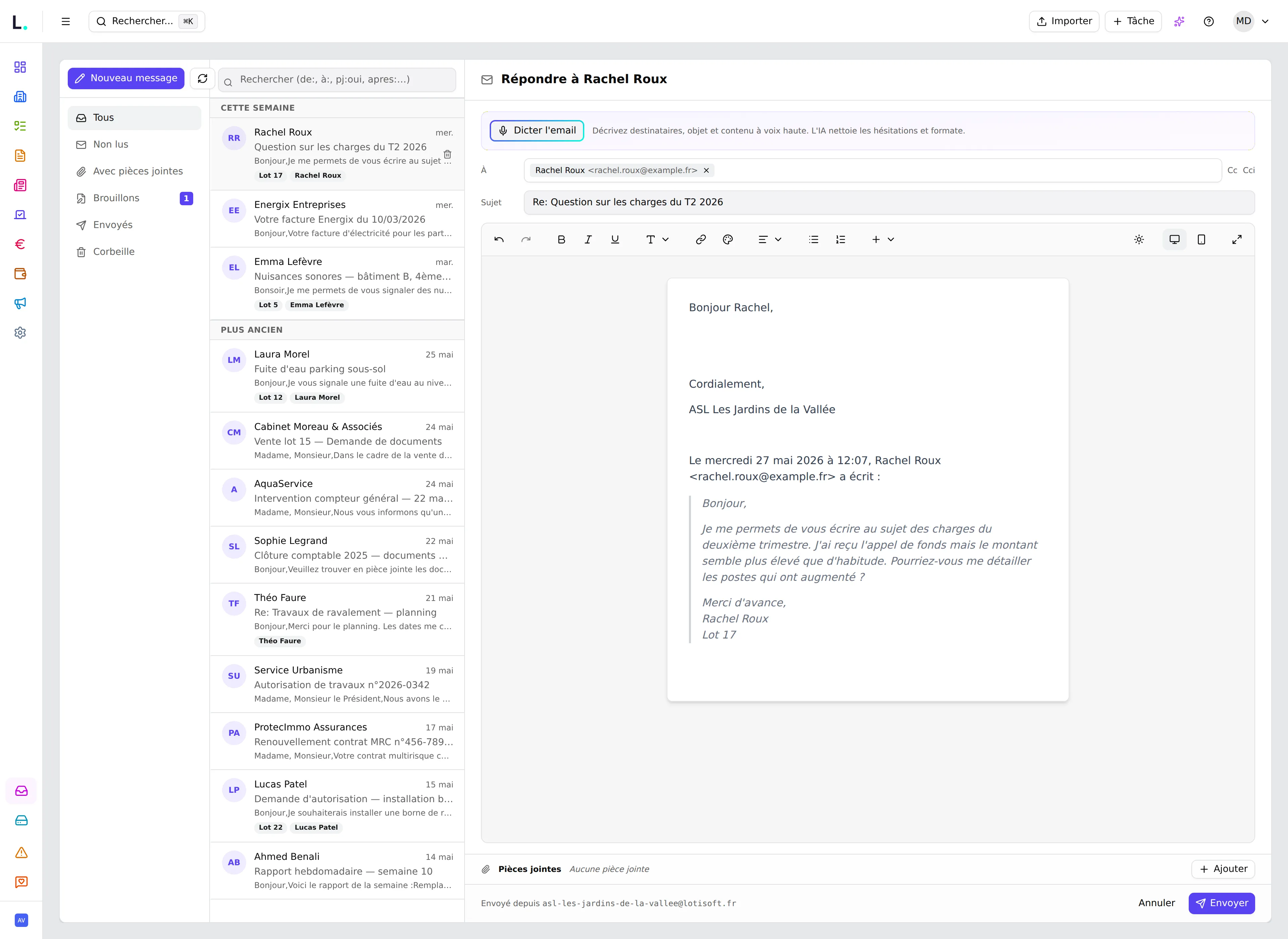Click the L. logo at top left
This screenshot has width=1288, height=939.
coord(20,22)
